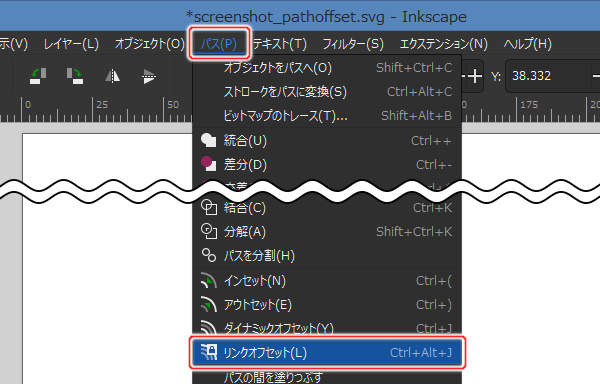600x384 pixels.
Task: Choose パスを分割(H) entry
Action: pyautogui.click(x=327, y=255)
